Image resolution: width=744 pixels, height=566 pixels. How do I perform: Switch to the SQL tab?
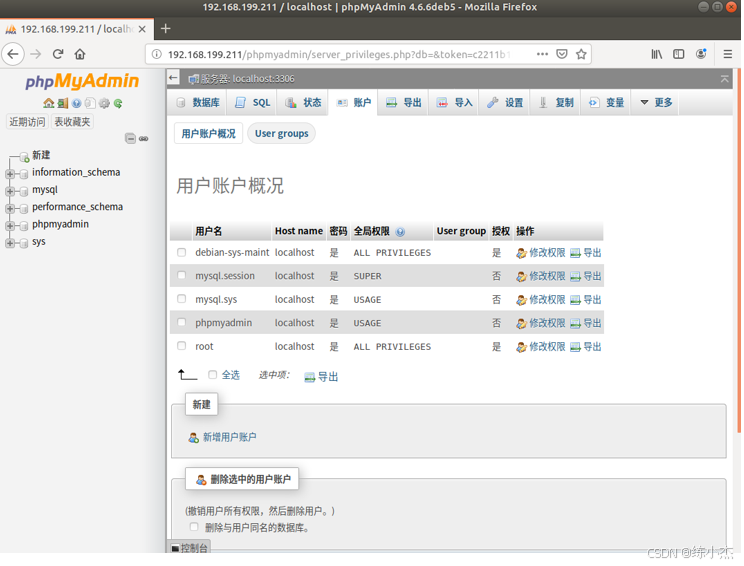click(x=253, y=103)
